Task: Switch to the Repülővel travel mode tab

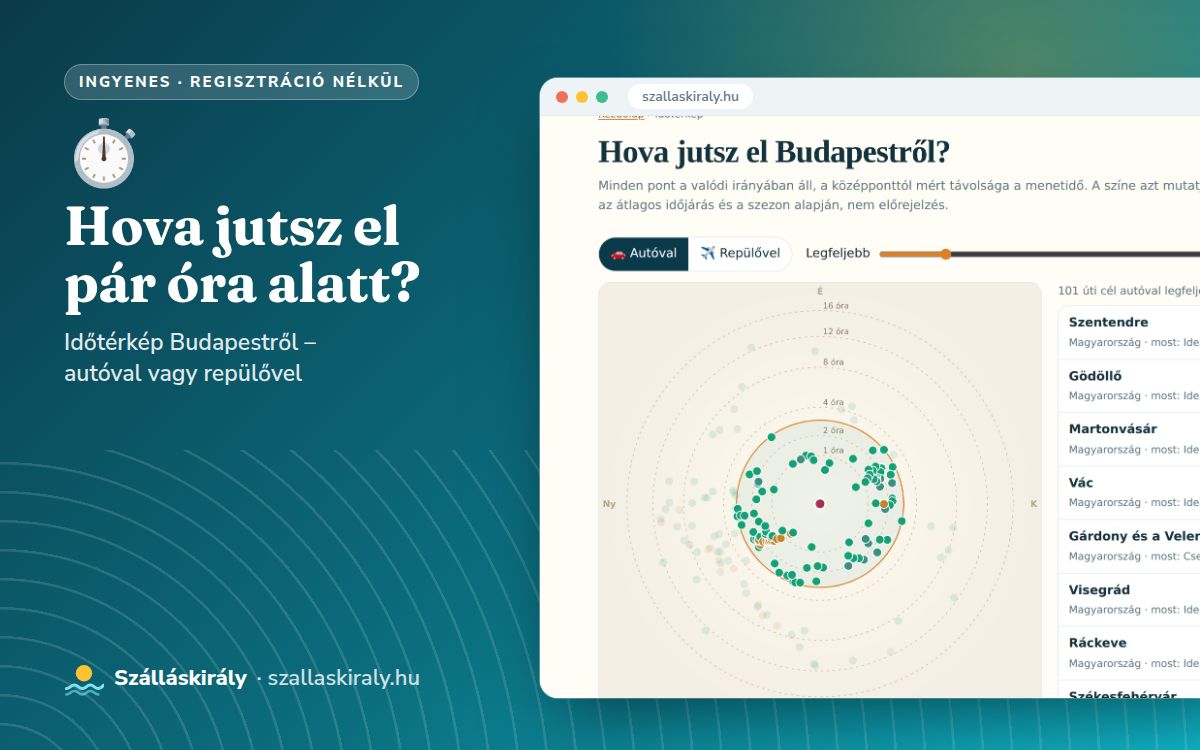Action: click(740, 254)
